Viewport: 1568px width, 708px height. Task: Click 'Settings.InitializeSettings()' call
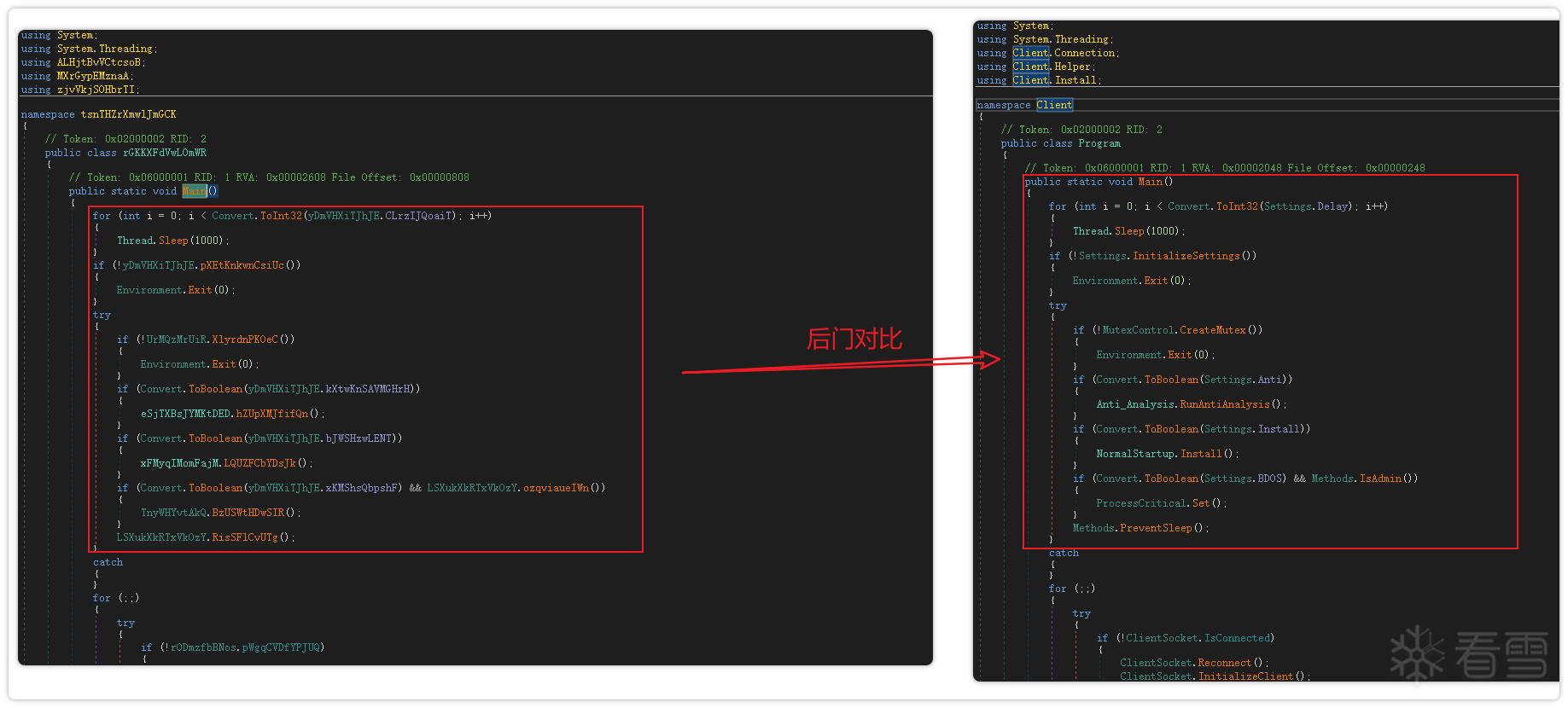pyautogui.click(x=1168, y=256)
